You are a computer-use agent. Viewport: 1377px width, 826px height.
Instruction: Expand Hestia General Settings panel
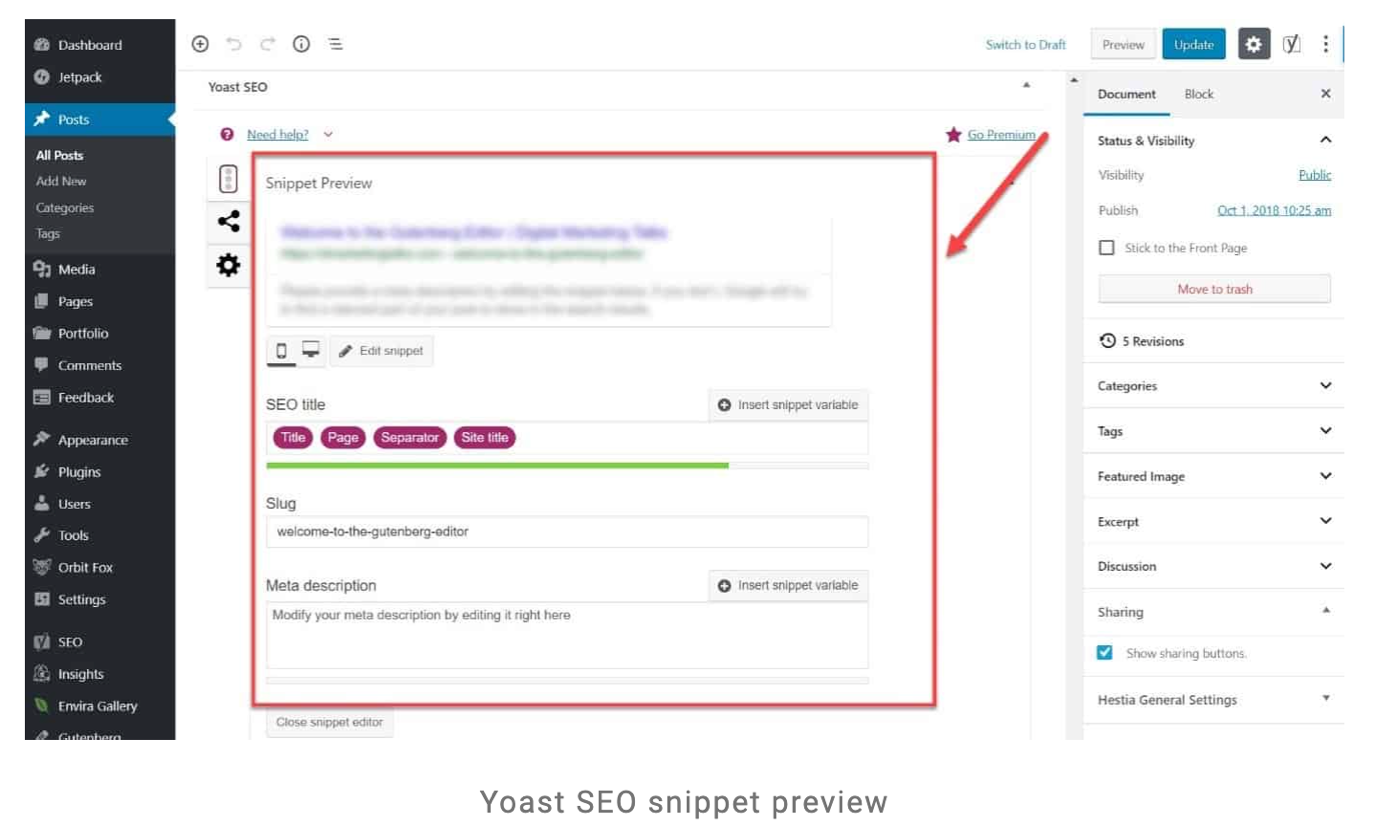1326,699
